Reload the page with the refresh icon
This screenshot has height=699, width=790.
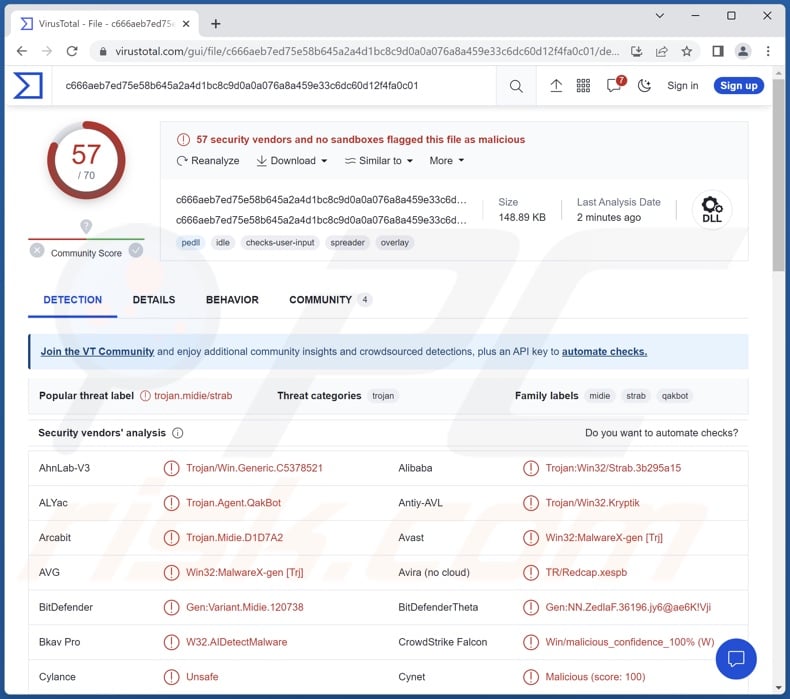tap(72, 51)
